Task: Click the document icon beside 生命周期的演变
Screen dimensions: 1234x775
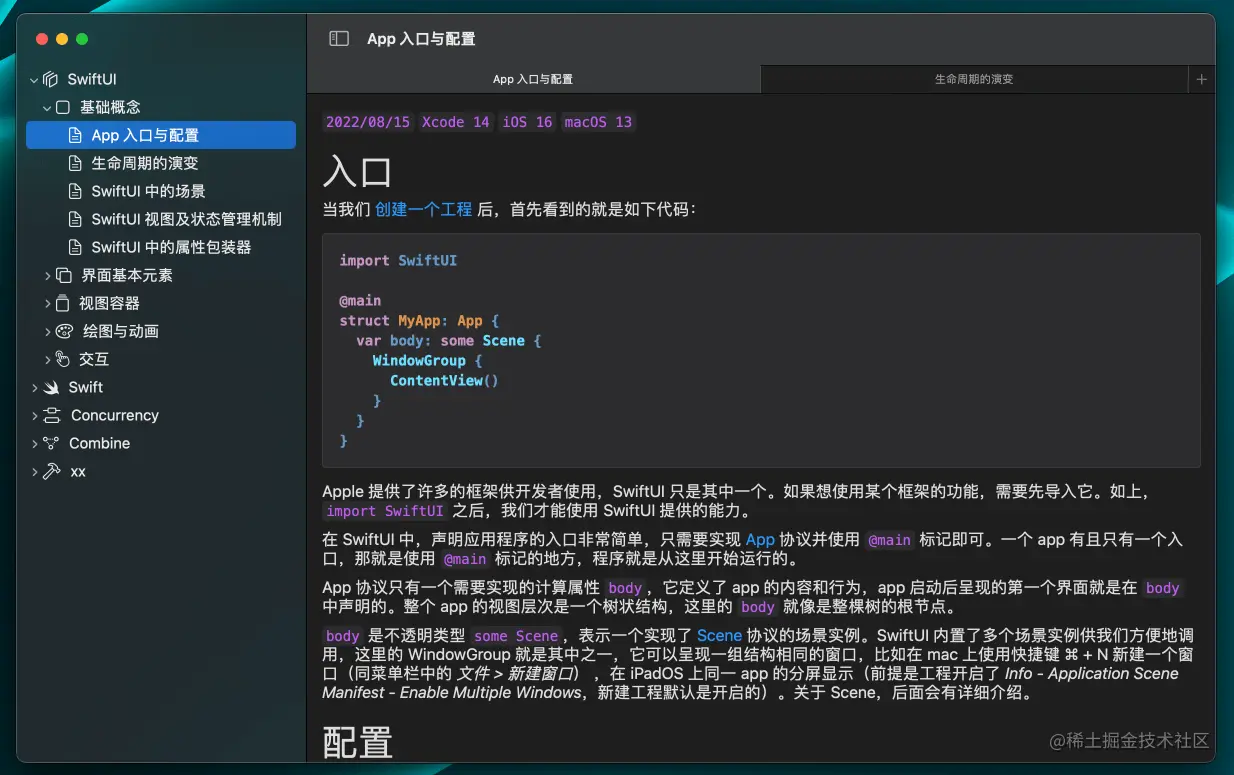Action: [x=75, y=163]
